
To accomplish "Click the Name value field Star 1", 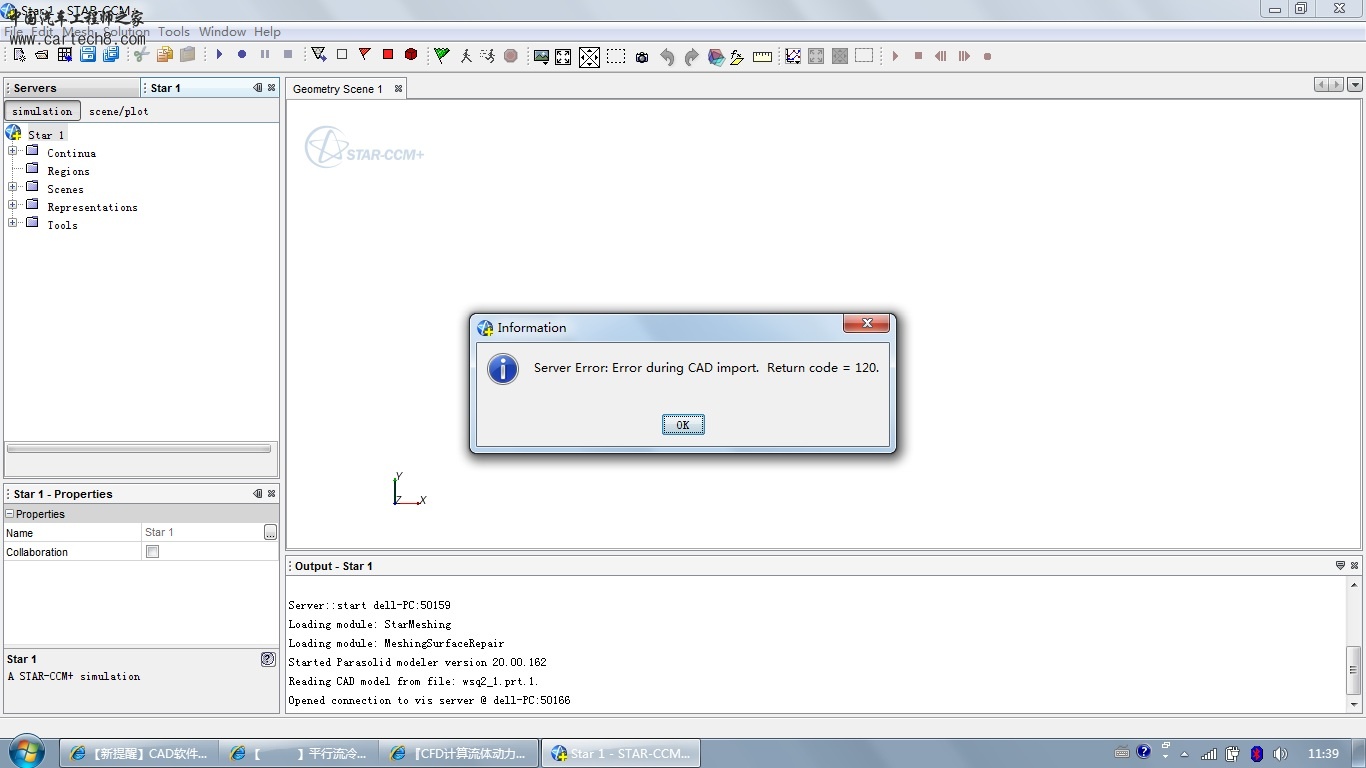I will (x=203, y=532).
